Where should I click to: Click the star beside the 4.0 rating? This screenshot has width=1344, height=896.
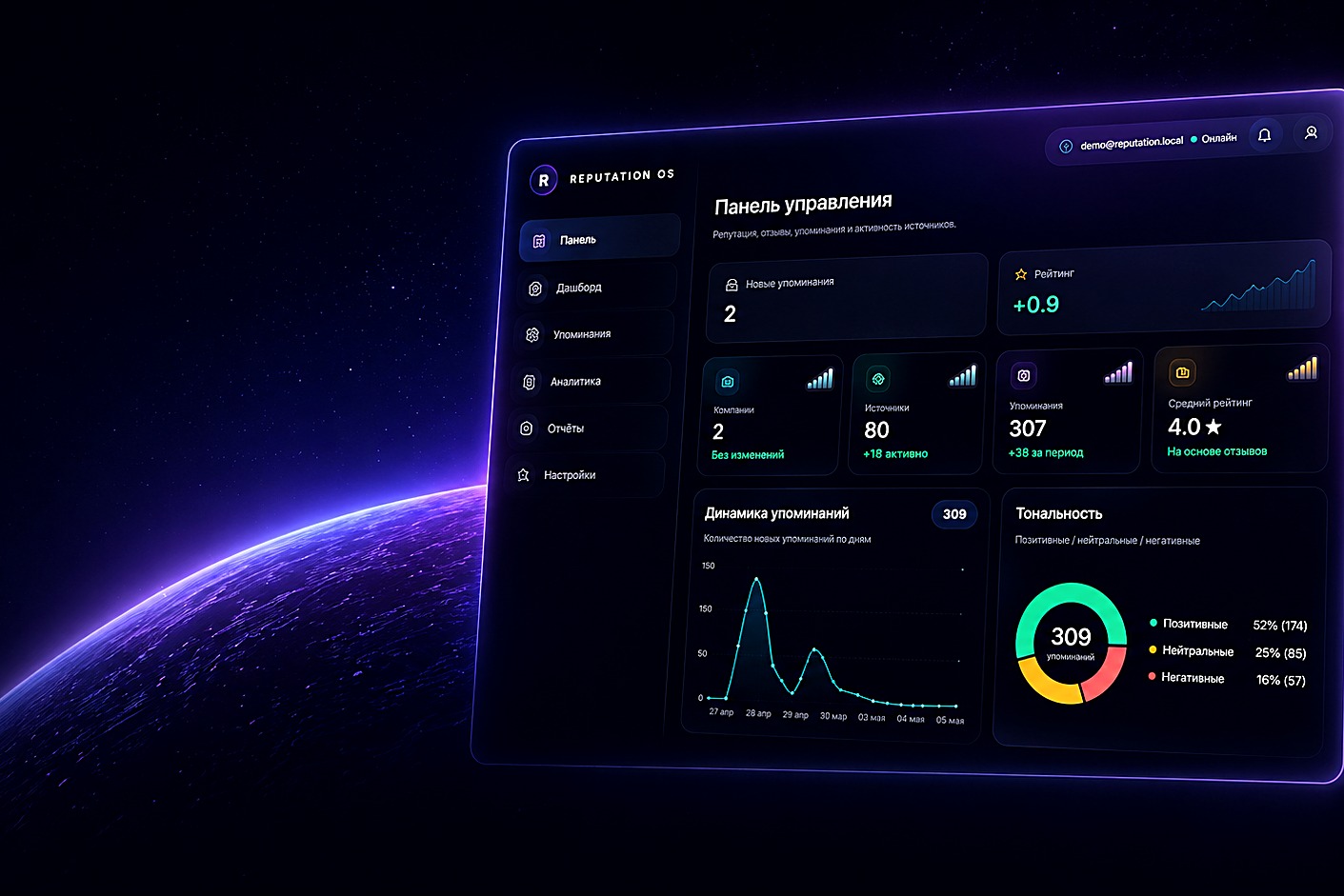[1214, 427]
